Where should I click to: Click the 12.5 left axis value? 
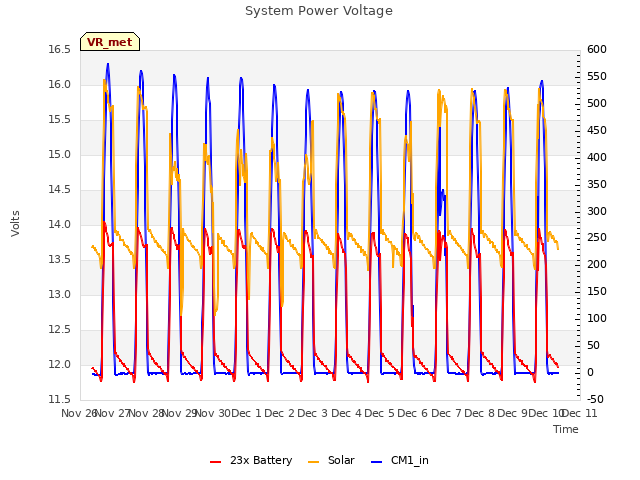(59, 329)
